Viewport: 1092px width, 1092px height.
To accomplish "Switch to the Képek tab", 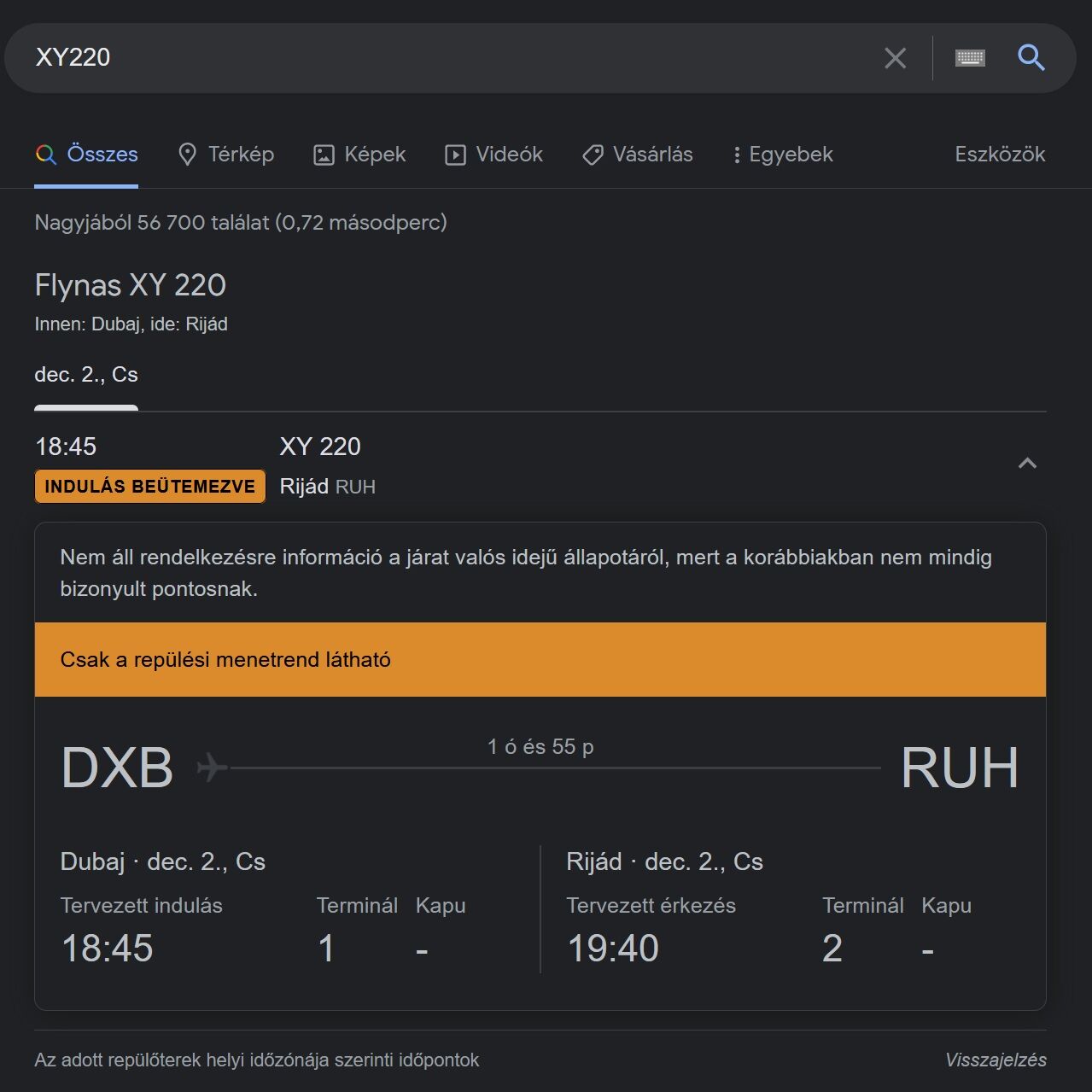I will tap(359, 155).
